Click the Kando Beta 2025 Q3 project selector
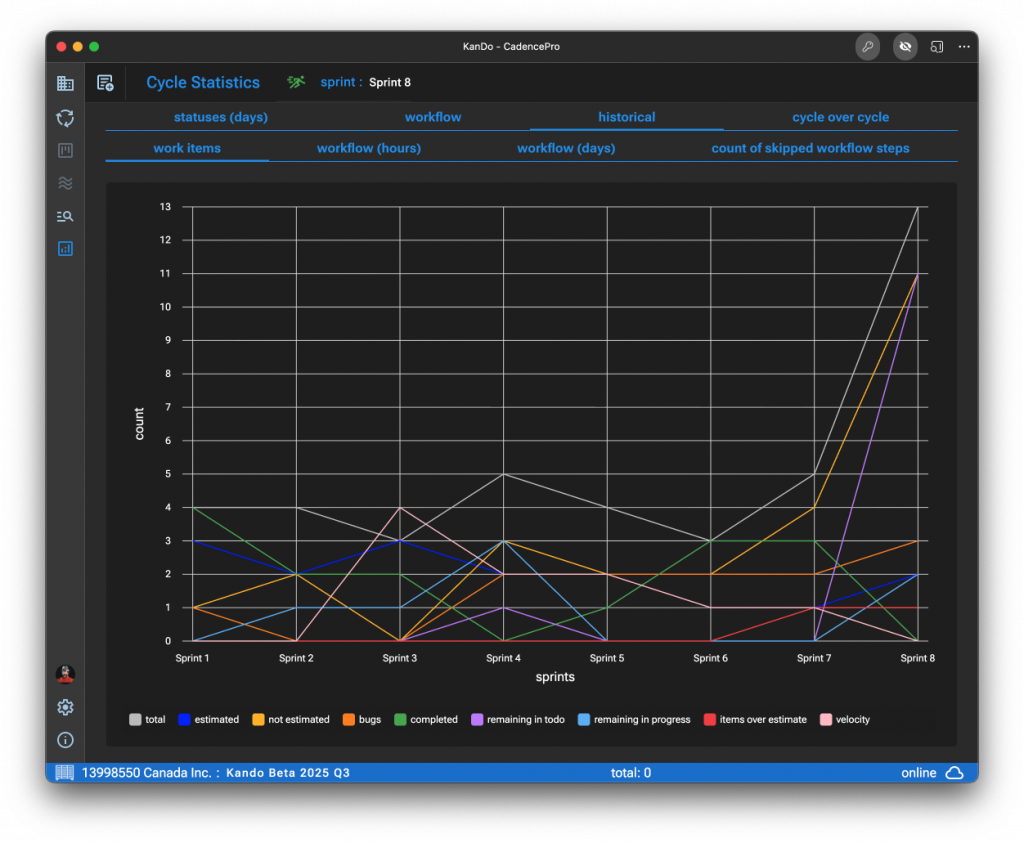The image size is (1024, 843). tap(287, 773)
